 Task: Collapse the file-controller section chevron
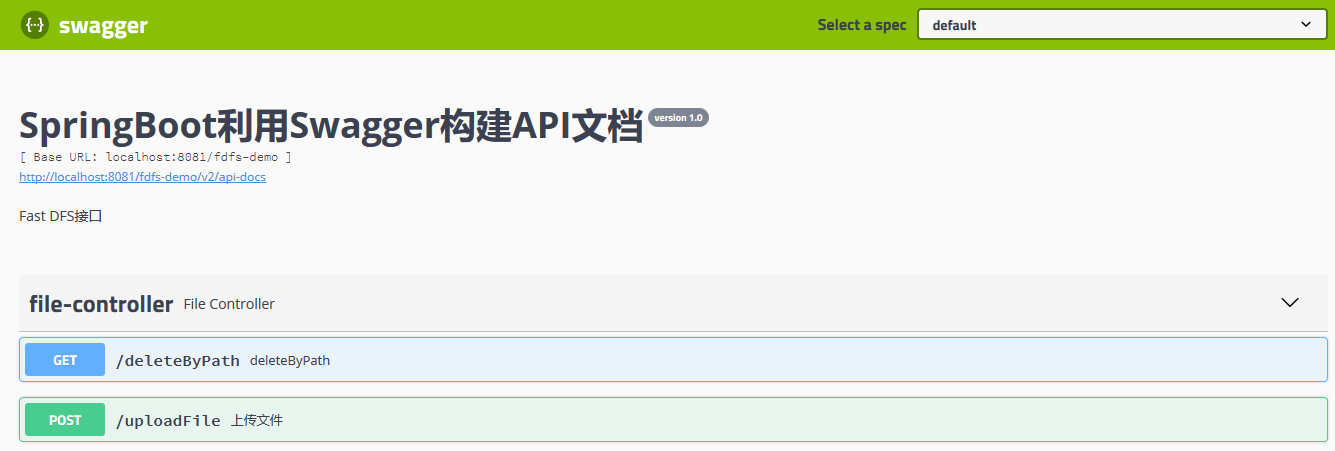tap(1290, 303)
